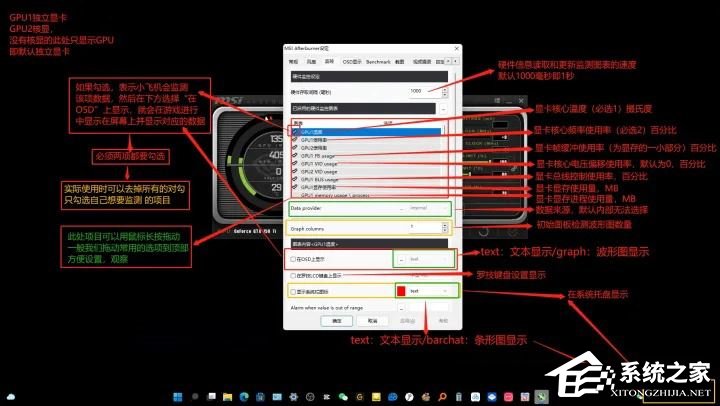
Task: Click ellipsis button beside Alarm out of range
Action: [x=401, y=308]
